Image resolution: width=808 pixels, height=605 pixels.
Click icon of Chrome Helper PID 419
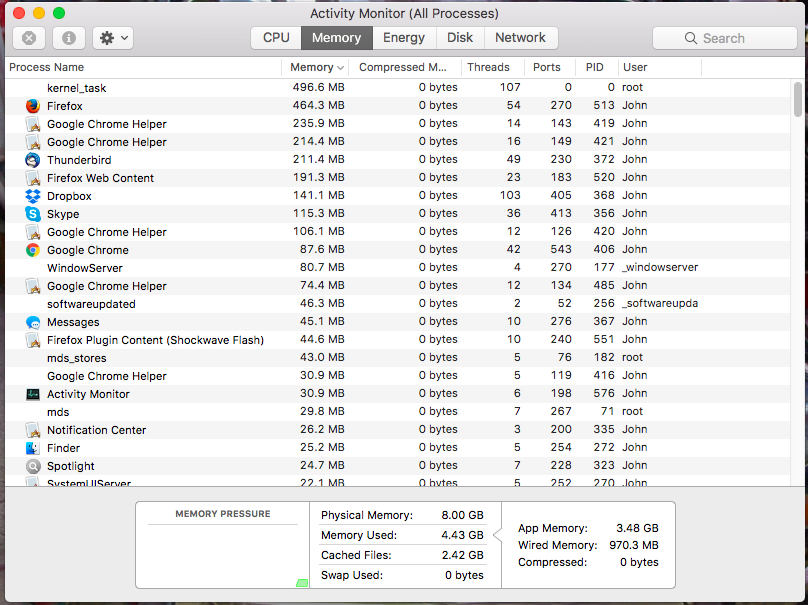[33, 124]
